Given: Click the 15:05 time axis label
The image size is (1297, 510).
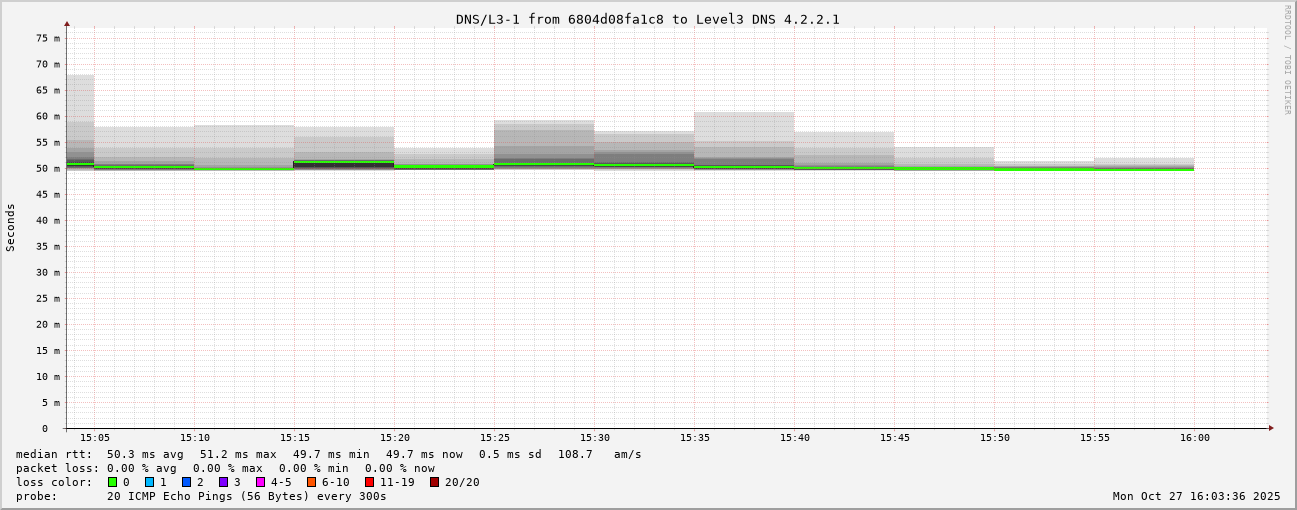Looking at the screenshot, I should coord(95,438).
